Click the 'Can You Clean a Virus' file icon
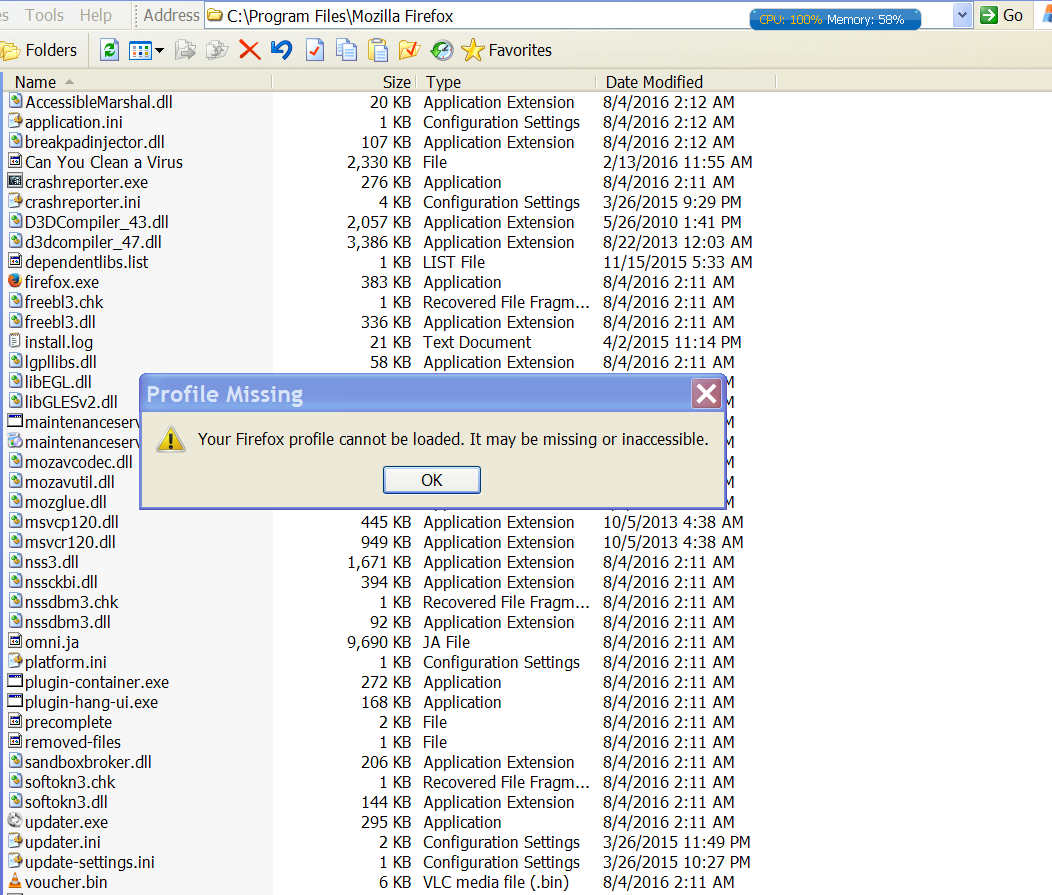The height and width of the screenshot is (895, 1052). click(15, 160)
